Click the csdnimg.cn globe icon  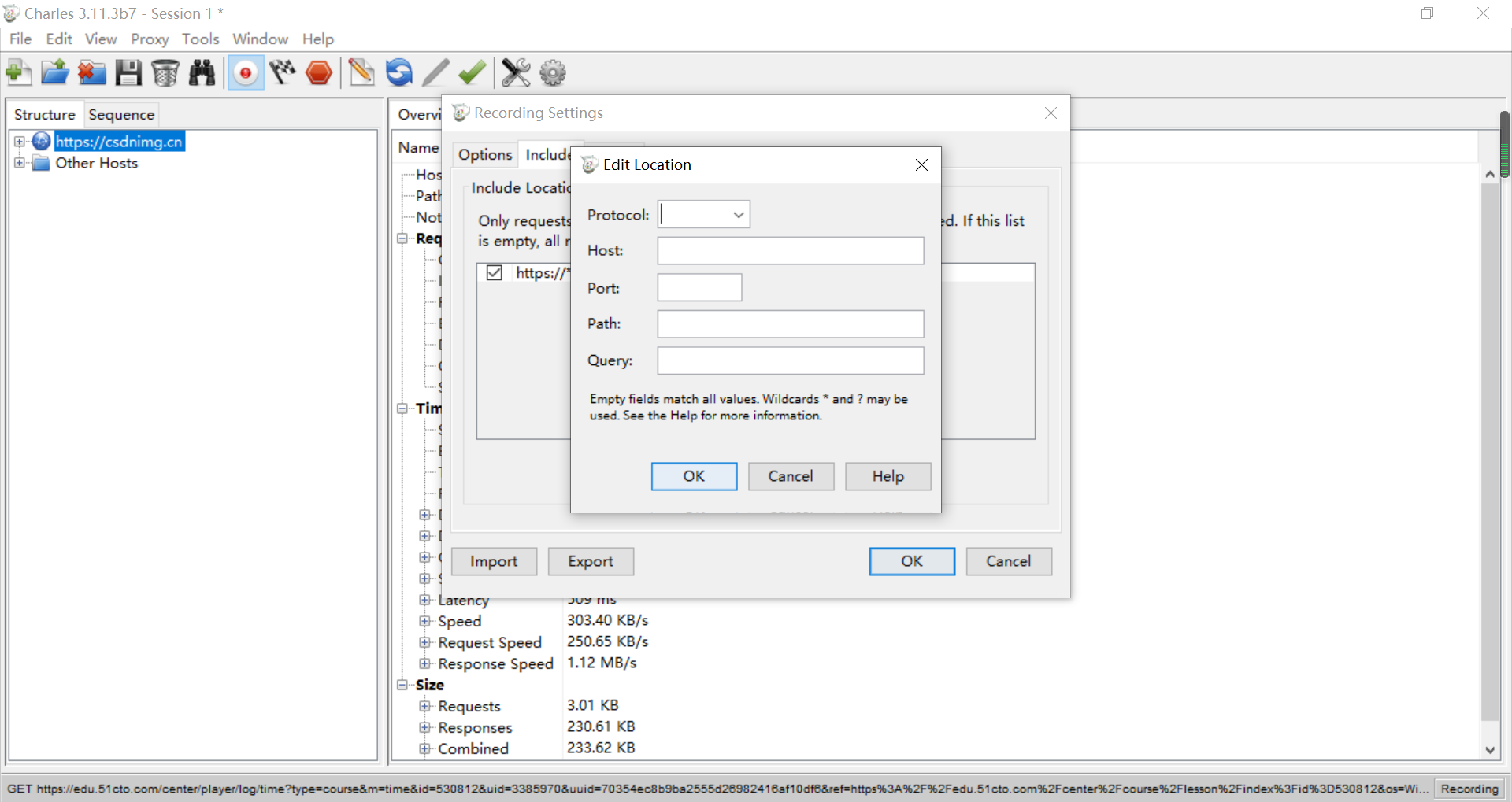click(42, 142)
